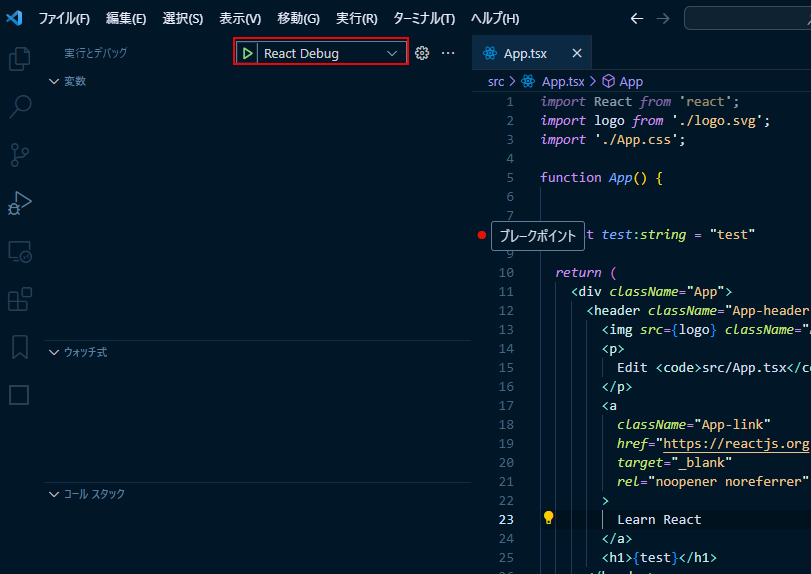Screen dimensions: 811x574
Task: Click the App.tsx breadcrumb segment
Action: click(x=563, y=82)
